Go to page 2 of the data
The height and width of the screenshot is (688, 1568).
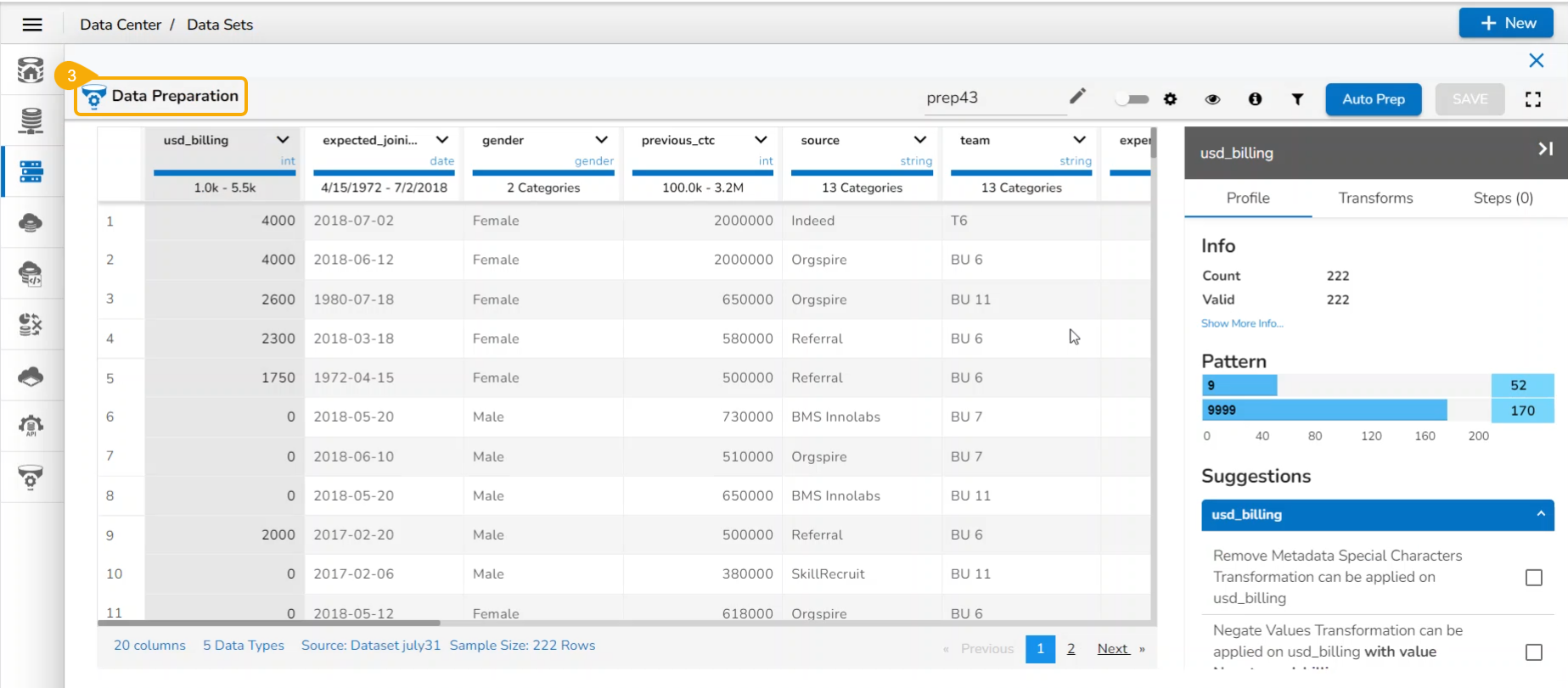(x=1071, y=649)
